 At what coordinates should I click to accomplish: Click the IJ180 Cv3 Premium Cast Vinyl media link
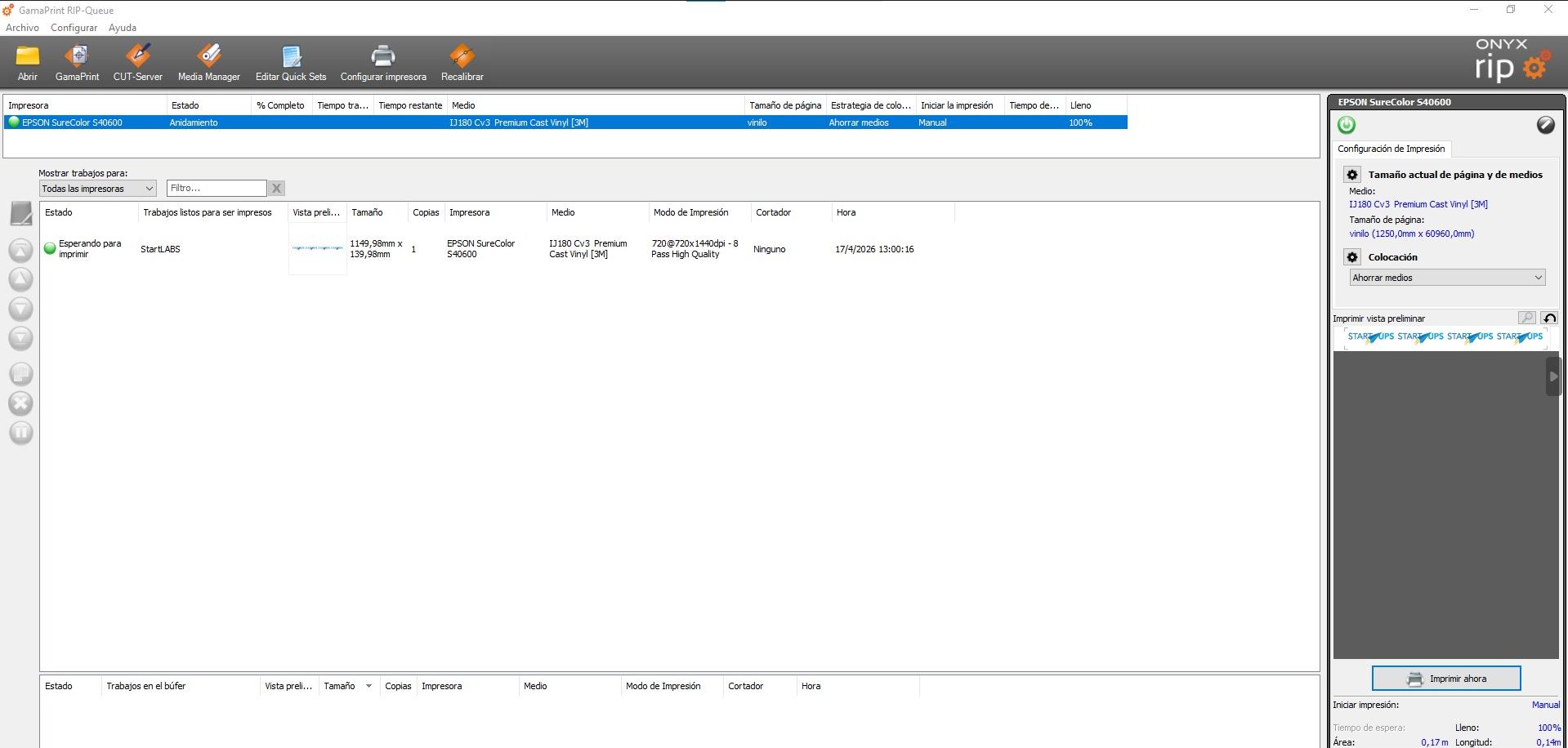pyautogui.click(x=1418, y=204)
